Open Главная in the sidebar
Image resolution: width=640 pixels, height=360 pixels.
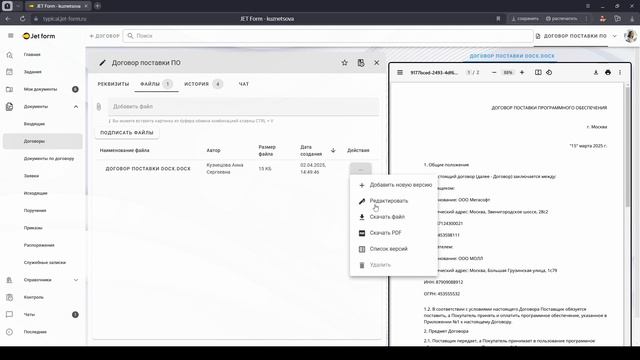32,54
